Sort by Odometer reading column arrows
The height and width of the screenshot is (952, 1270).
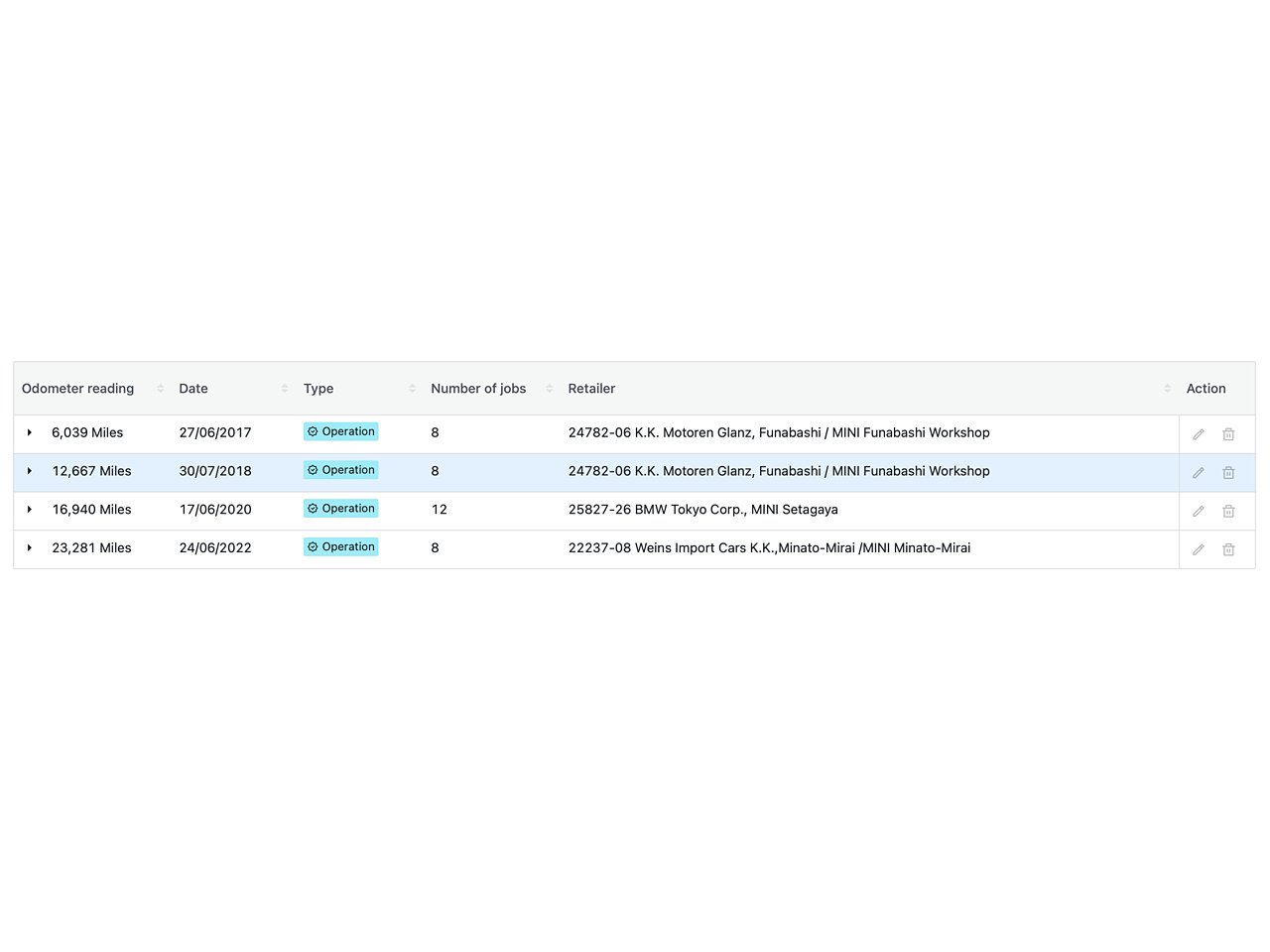tap(160, 389)
